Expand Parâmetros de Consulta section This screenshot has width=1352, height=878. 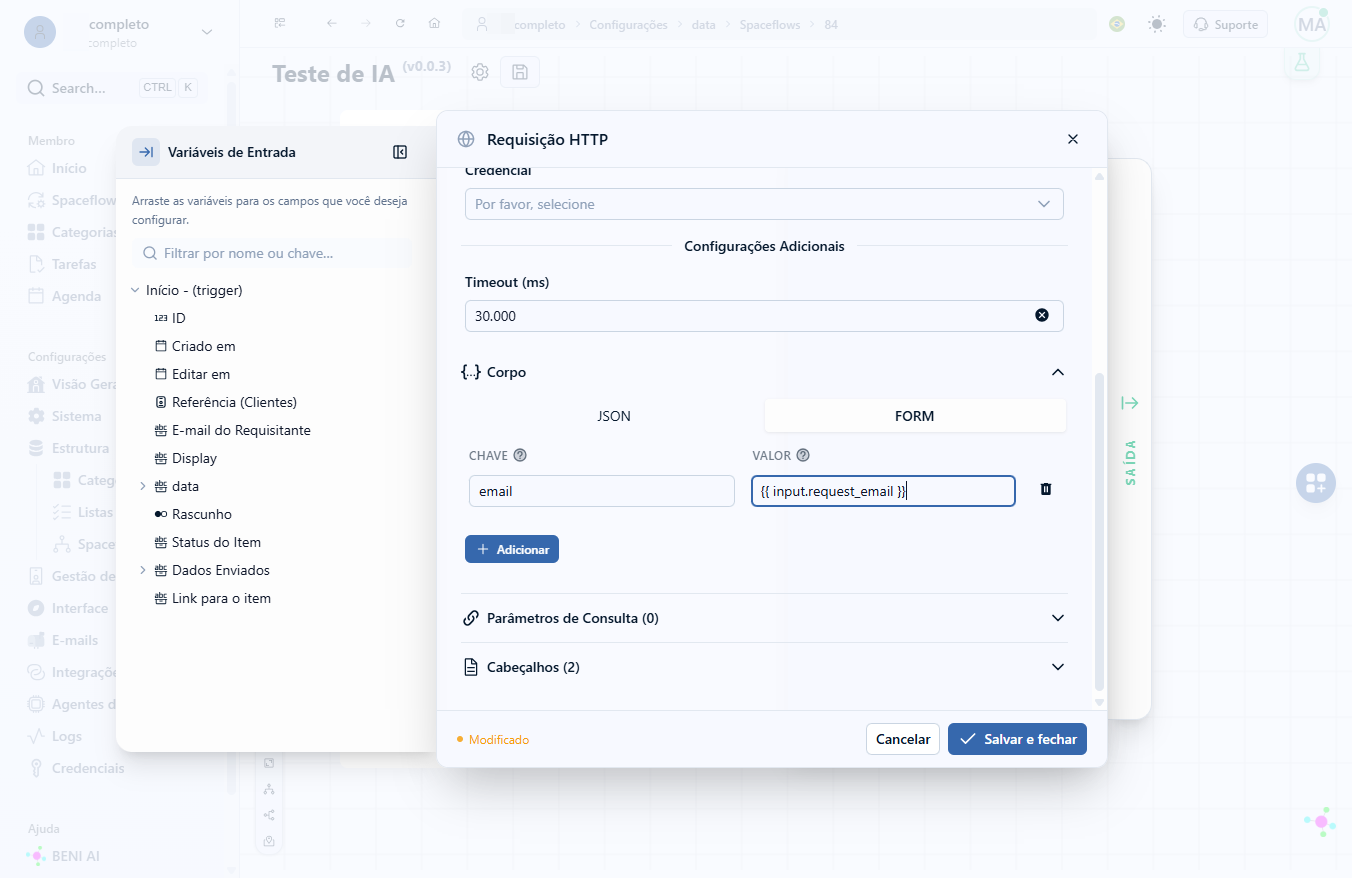(x=764, y=618)
